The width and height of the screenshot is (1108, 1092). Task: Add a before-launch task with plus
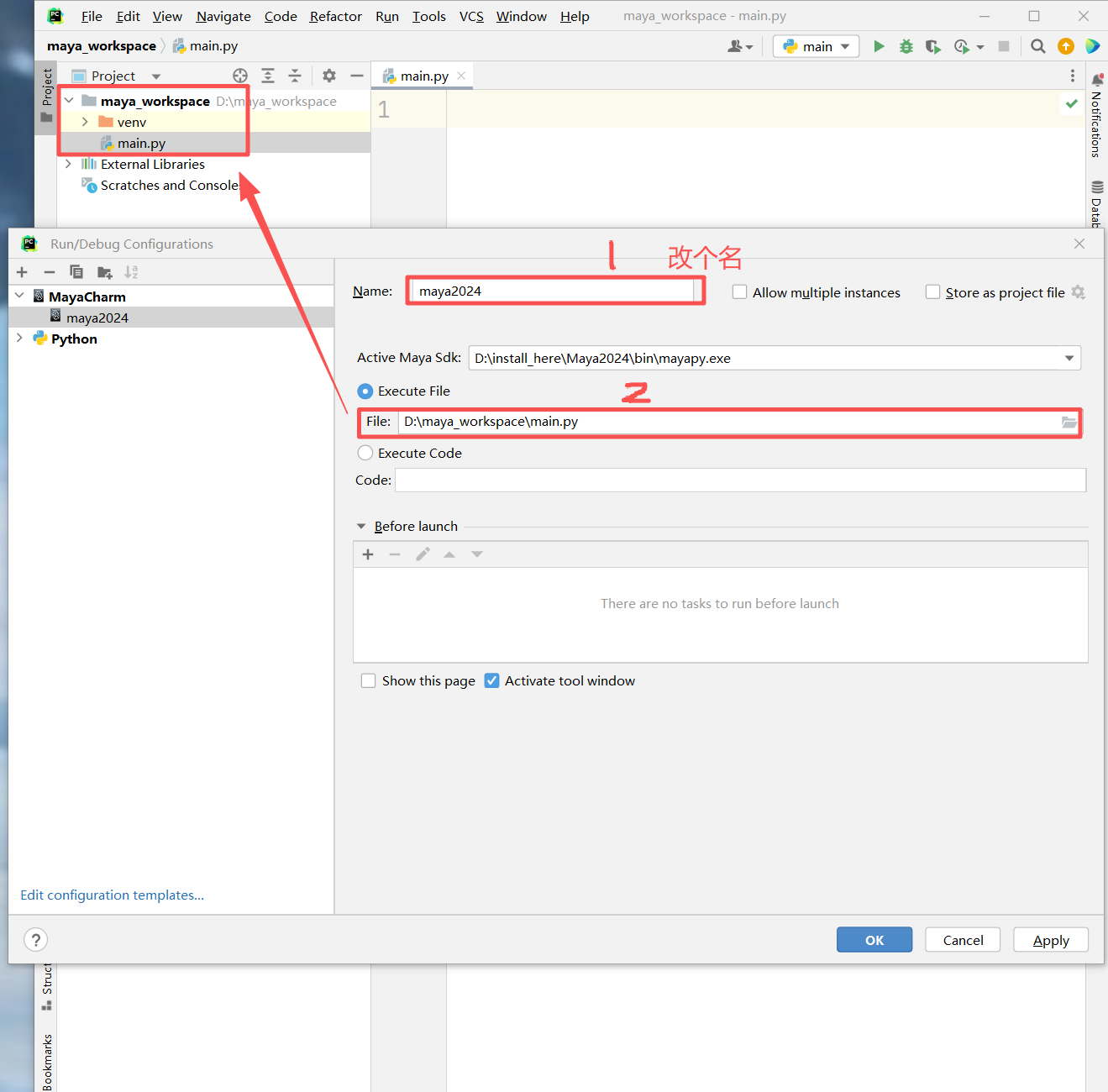(368, 554)
